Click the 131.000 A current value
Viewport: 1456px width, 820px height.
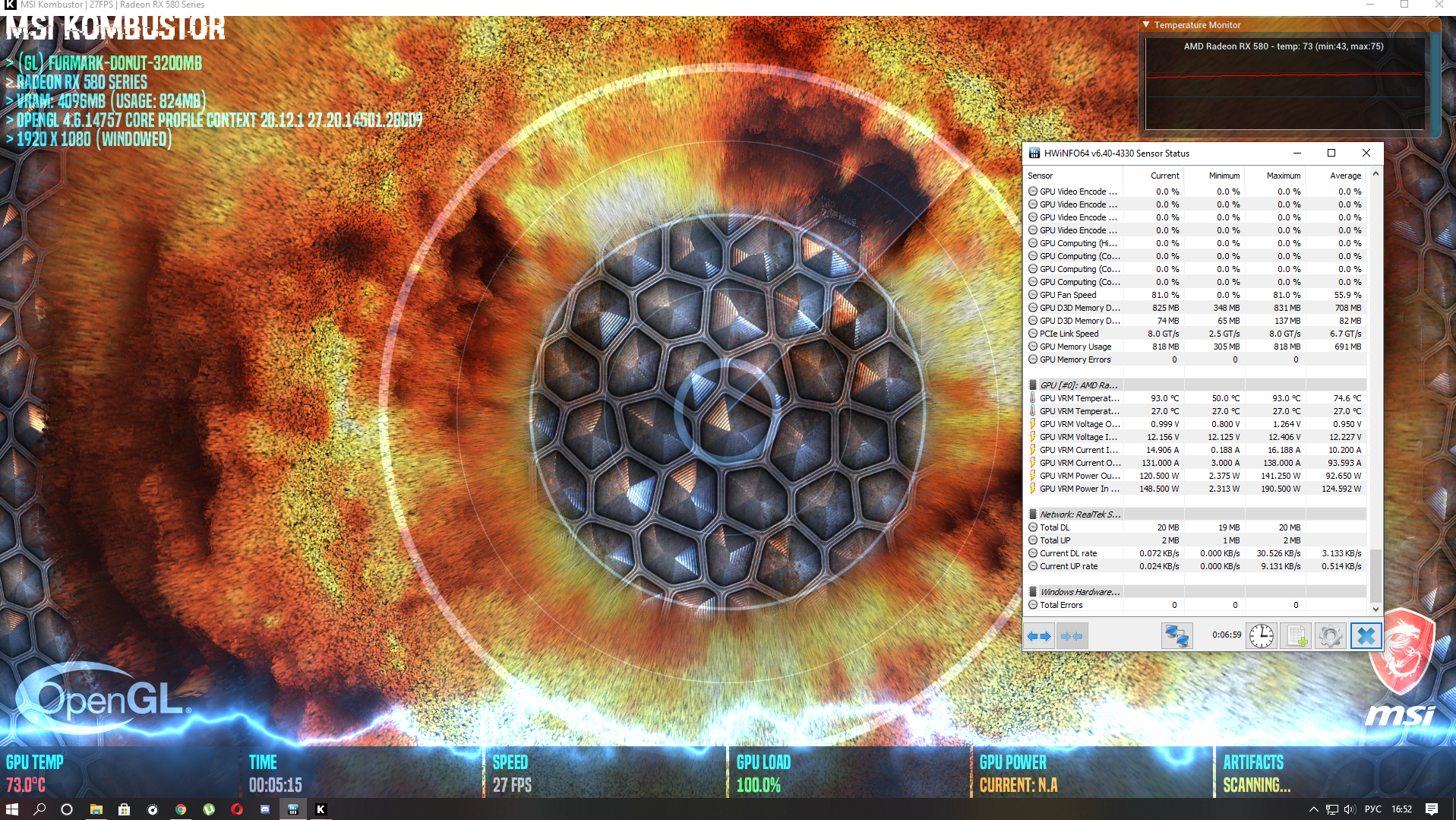(x=1161, y=463)
